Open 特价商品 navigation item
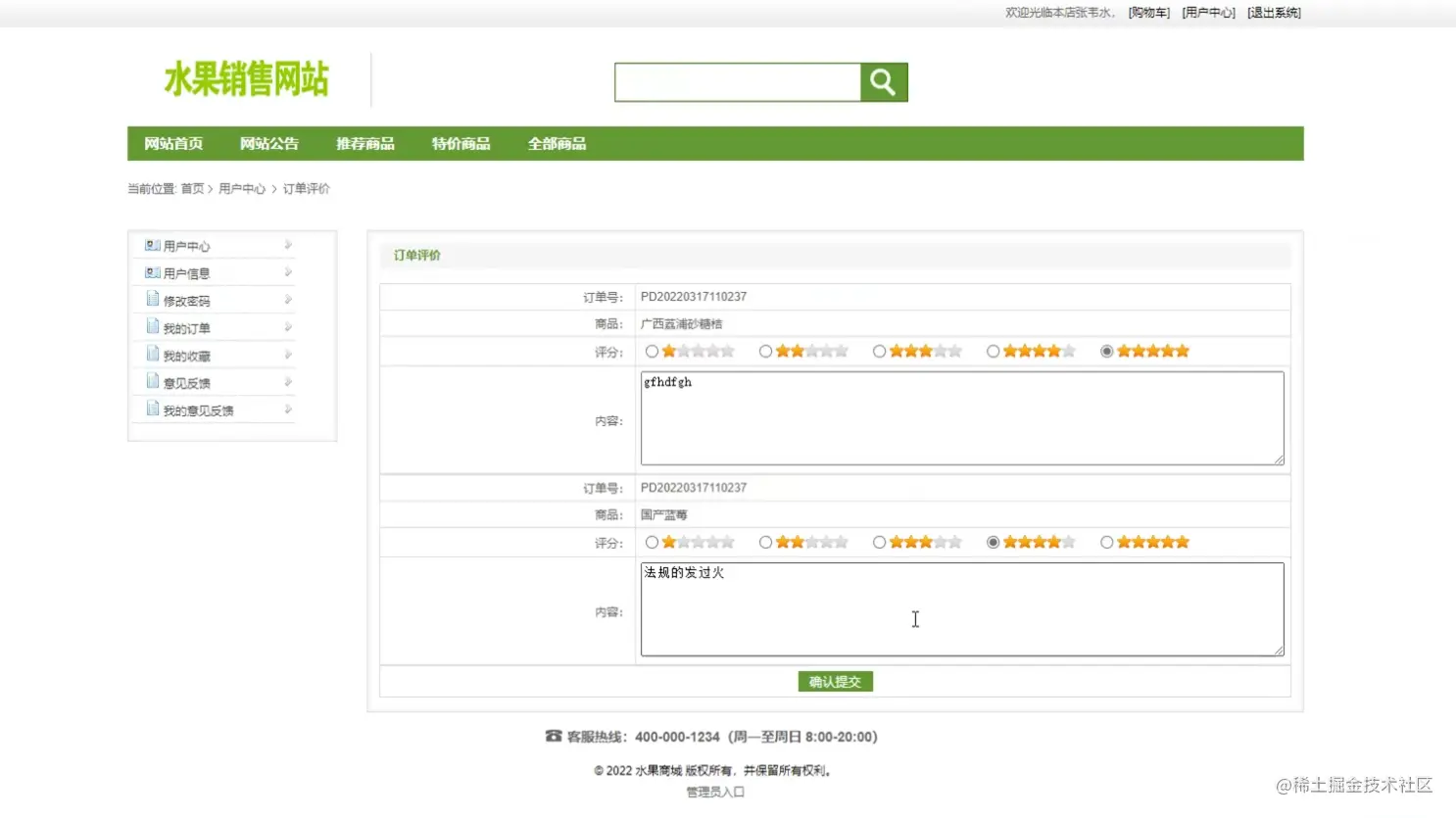 (461, 144)
